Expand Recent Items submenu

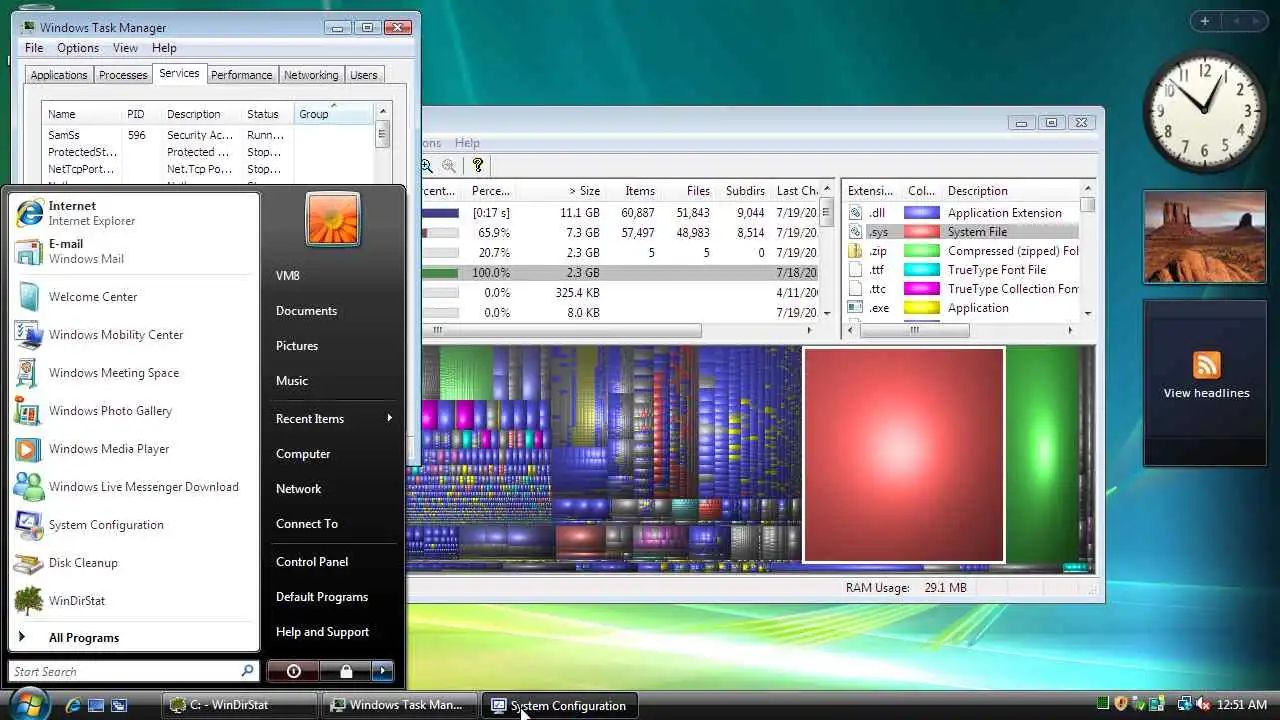333,418
